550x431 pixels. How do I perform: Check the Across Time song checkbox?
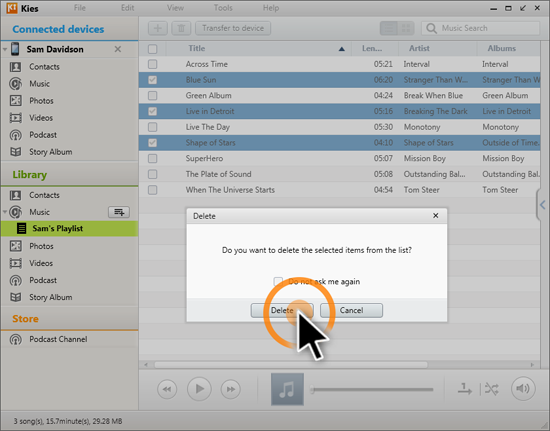[x=153, y=64]
